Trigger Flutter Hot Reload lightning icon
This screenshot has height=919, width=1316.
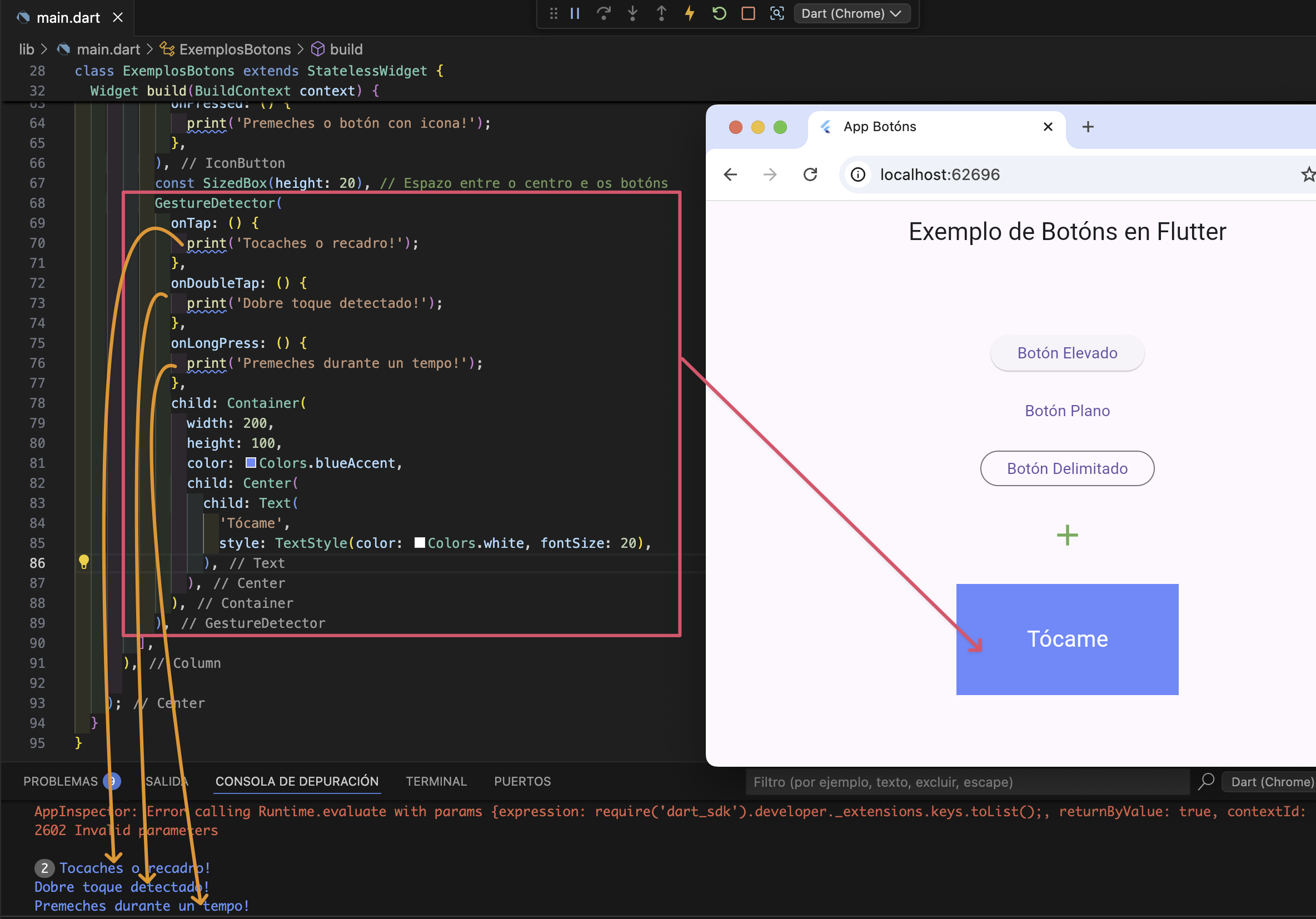point(690,13)
